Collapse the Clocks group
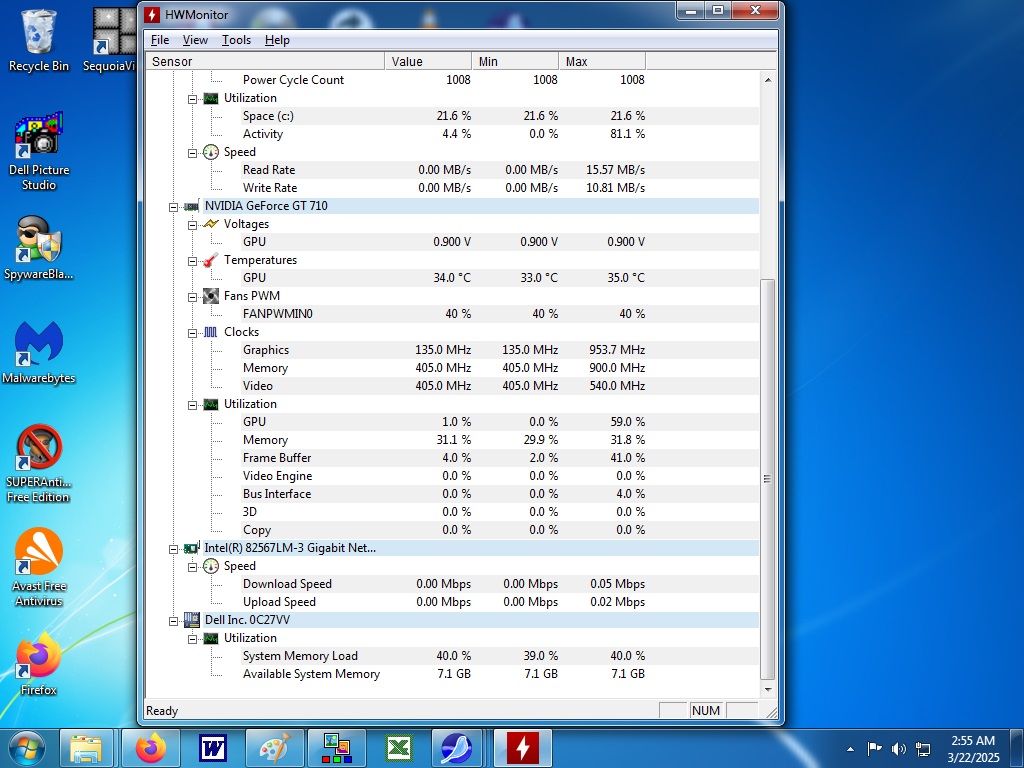This screenshot has height=768, width=1024. pyautogui.click(x=193, y=333)
